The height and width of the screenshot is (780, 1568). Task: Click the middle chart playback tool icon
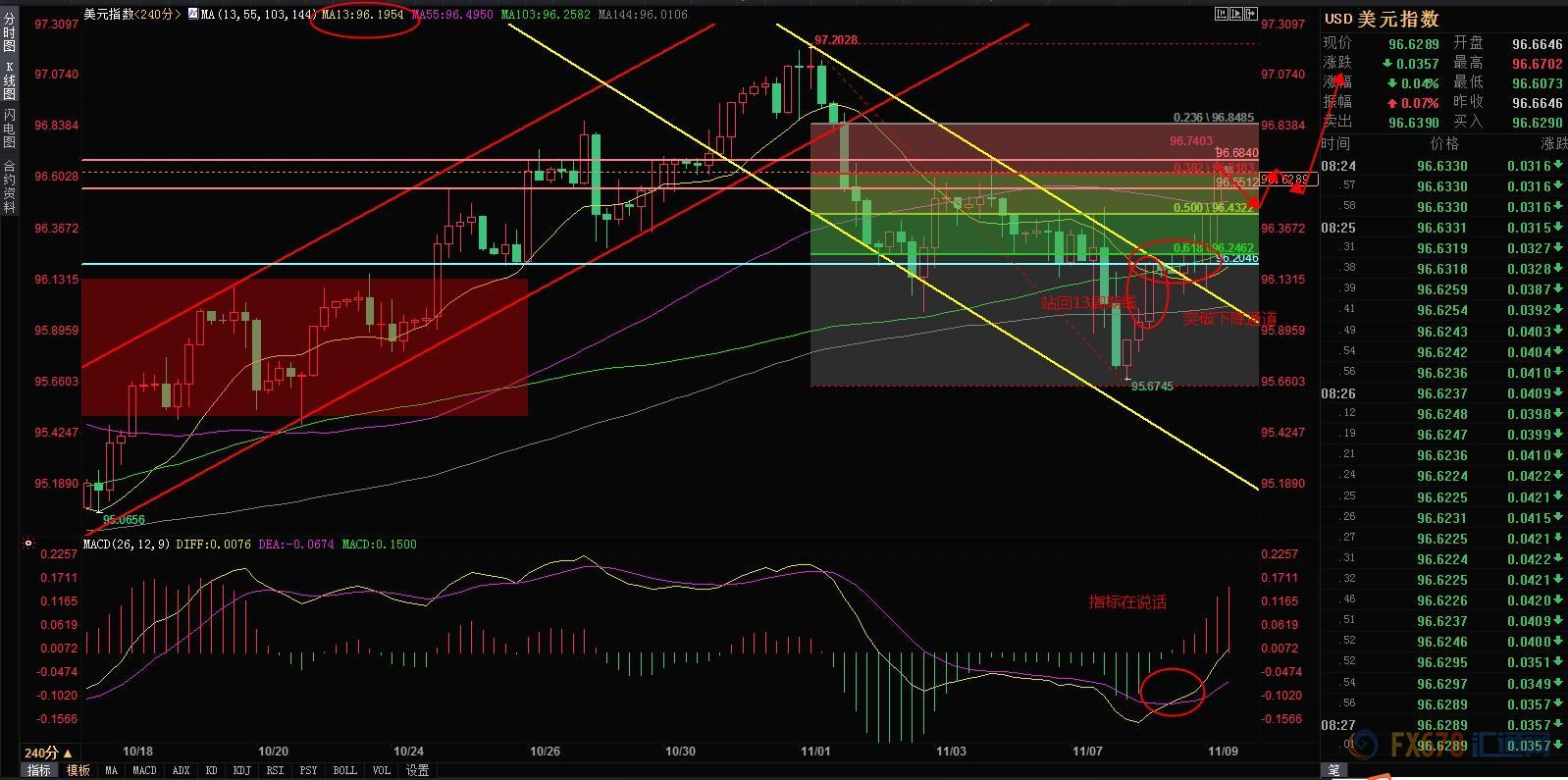point(1235,14)
